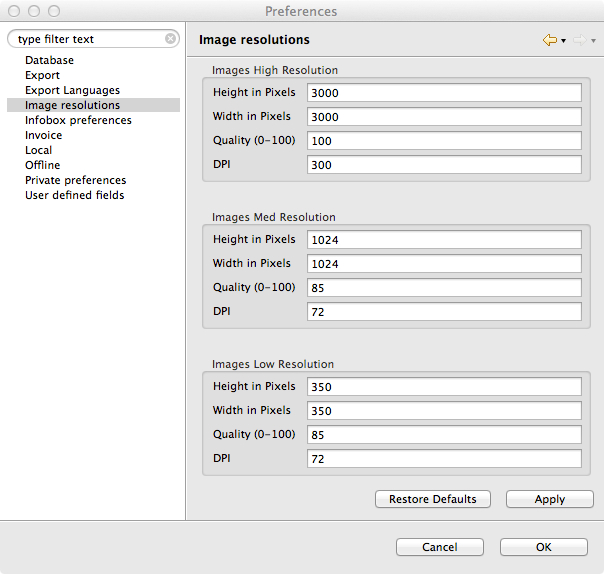Screen dimensions: 604x574
Task: Select Image resolutions in the sidebar
Action: tap(93, 105)
